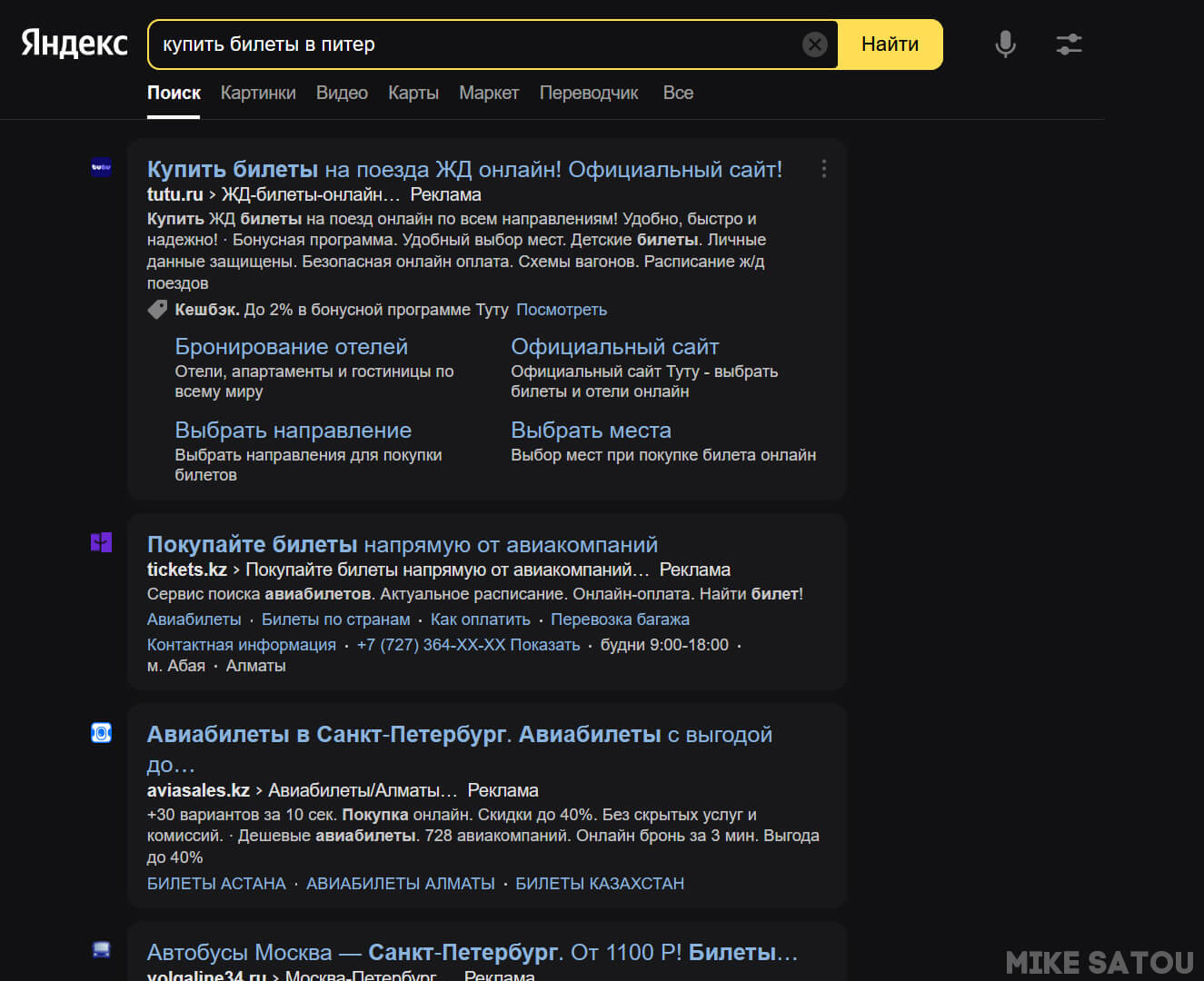Open the Выбрать направление sitelink

293,430
